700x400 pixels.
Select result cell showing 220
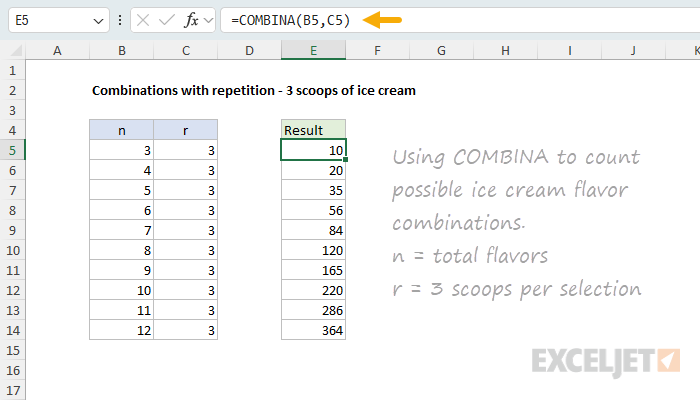[313, 290]
